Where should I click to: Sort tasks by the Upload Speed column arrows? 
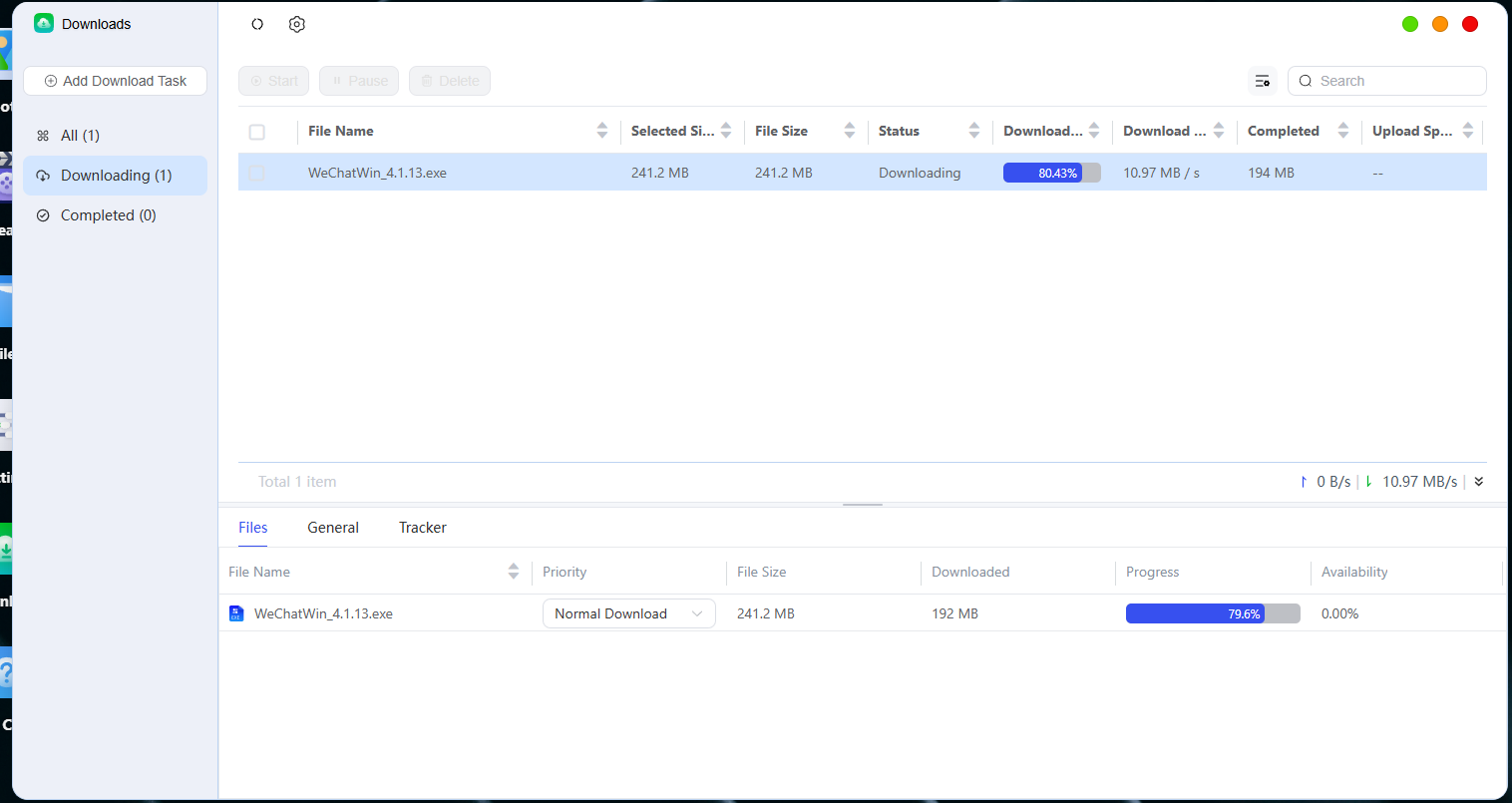(x=1468, y=131)
